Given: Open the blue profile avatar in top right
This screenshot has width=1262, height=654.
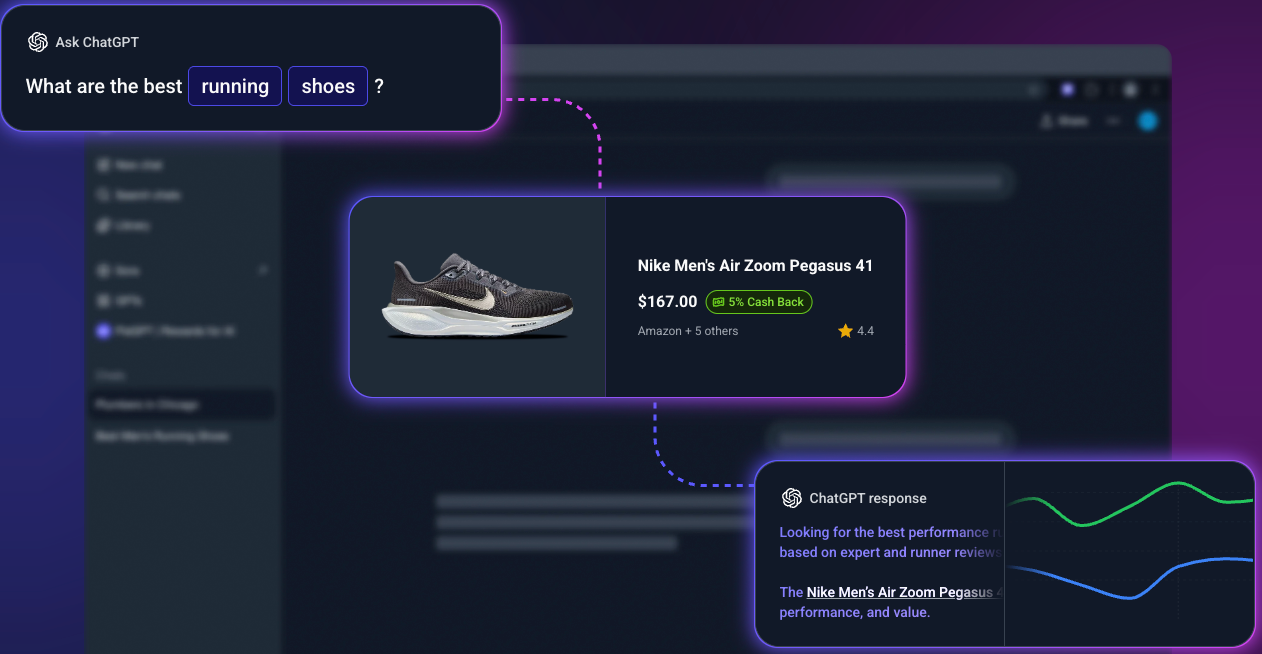Looking at the screenshot, I should click(1148, 121).
